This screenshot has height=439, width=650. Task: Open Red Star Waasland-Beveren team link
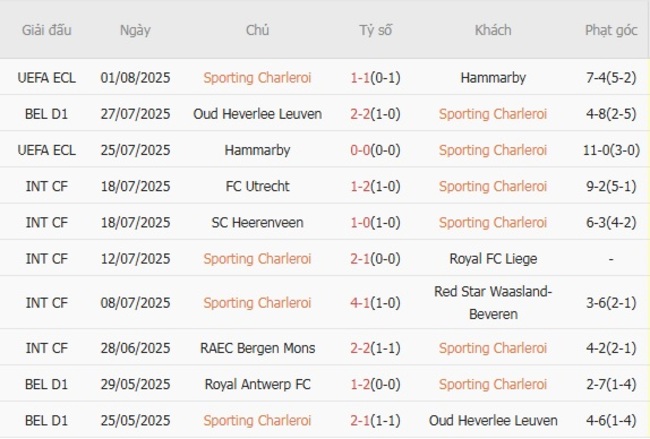pyautogui.click(x=493, y=302)
